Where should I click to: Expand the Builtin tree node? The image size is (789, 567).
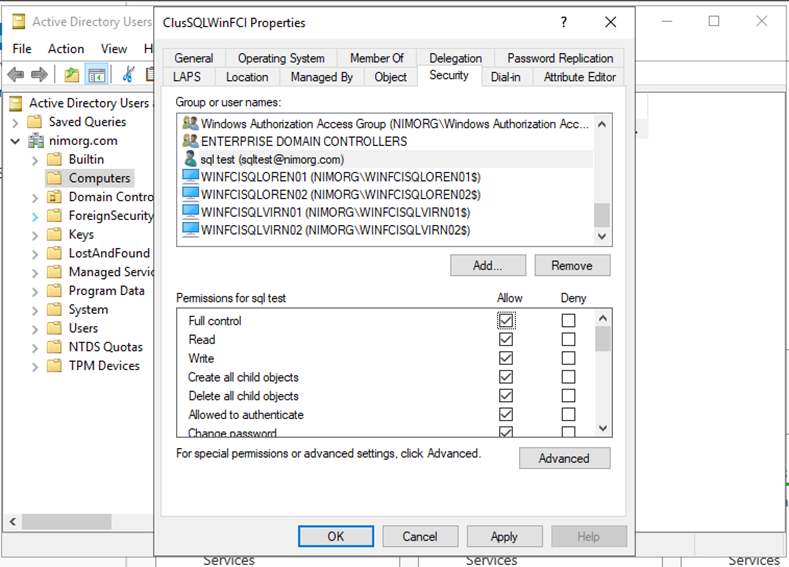[x=35, y=160]
